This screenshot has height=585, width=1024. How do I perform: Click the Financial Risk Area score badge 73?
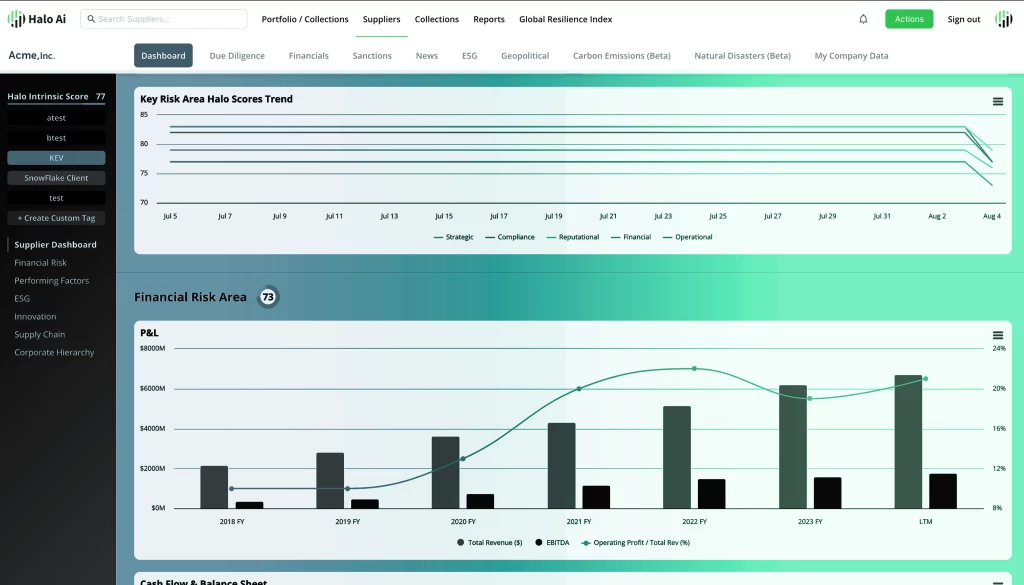(267, 297)
